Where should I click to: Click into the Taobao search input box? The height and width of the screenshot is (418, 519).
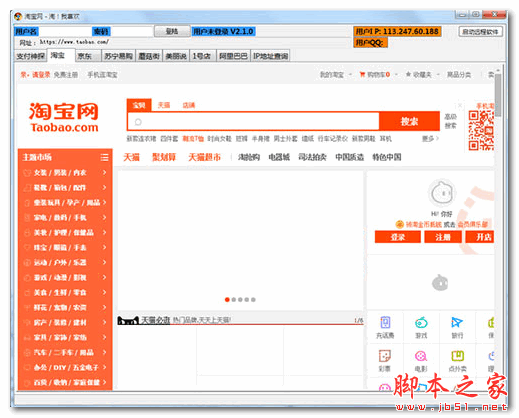pos(253,122)
